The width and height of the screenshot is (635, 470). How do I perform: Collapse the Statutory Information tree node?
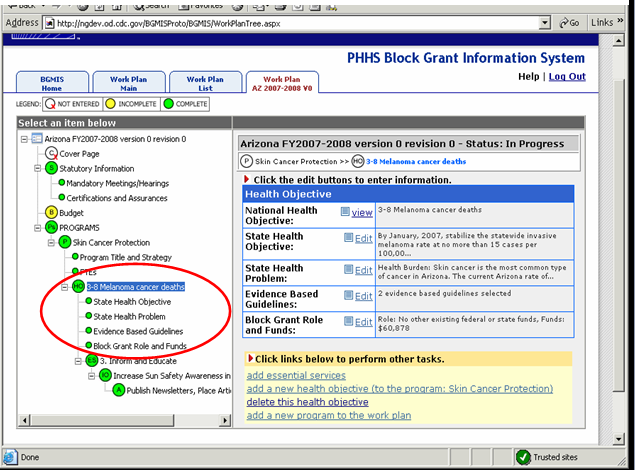[38, 168]
